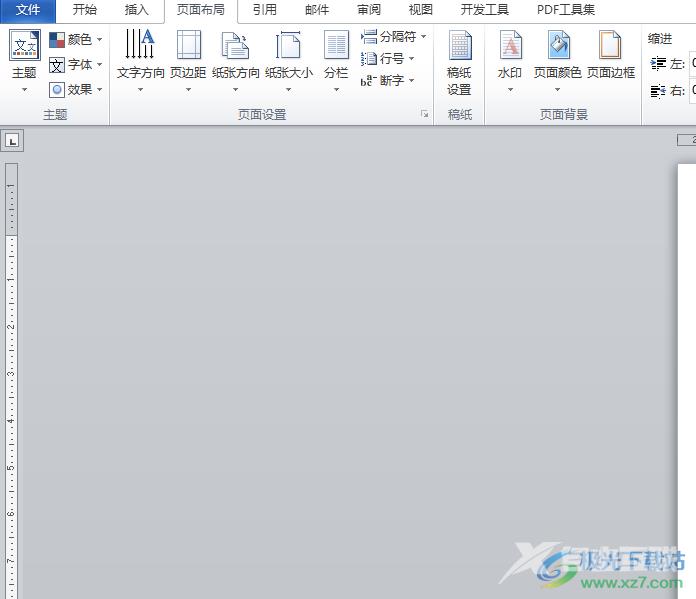Expand the 主题 dropdown arrow
Screen dimensions: 696x599
(x=24, y=90)
